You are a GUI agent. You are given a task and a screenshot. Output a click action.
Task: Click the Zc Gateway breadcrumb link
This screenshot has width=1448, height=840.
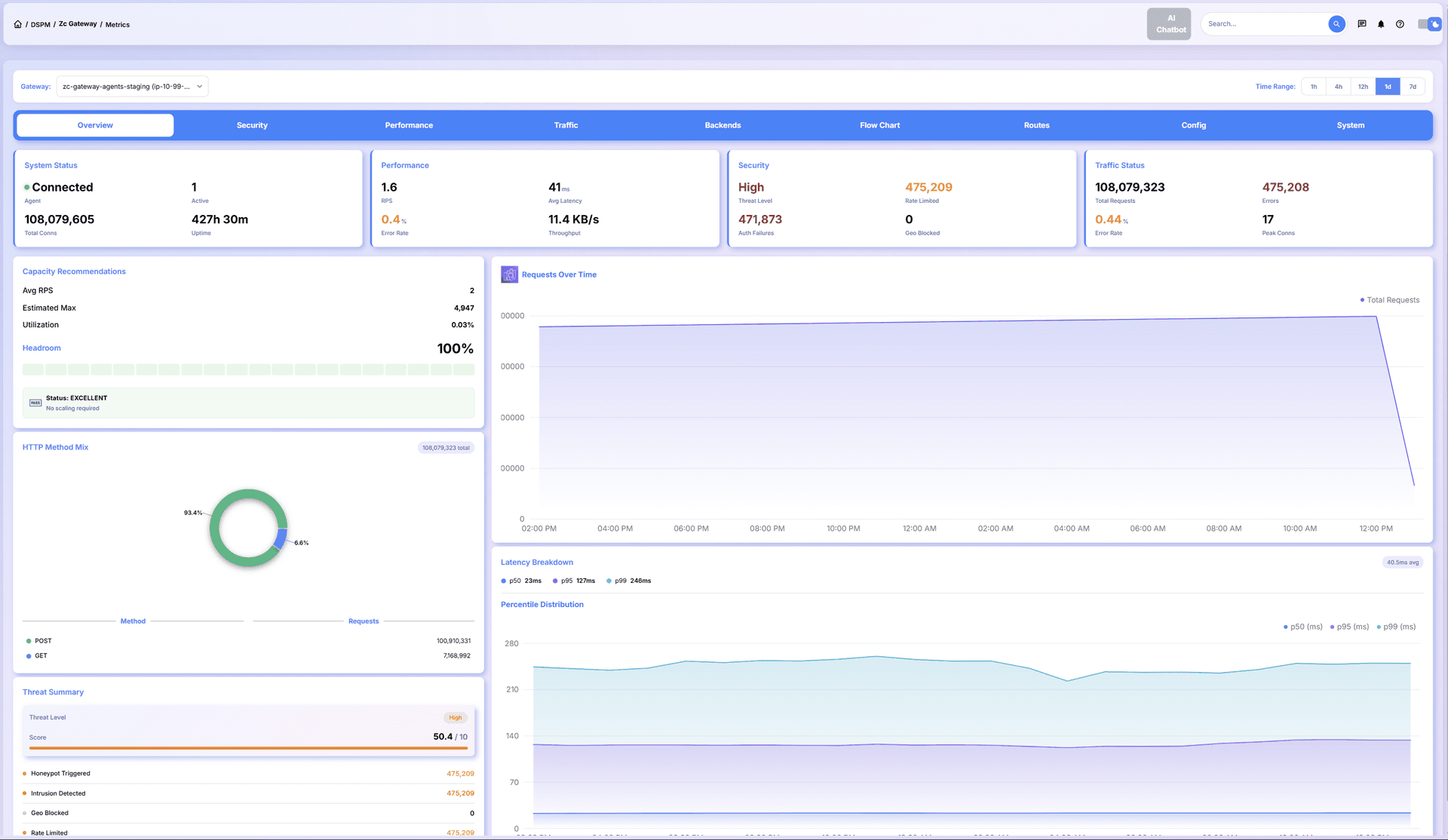[x=78, y=24]
